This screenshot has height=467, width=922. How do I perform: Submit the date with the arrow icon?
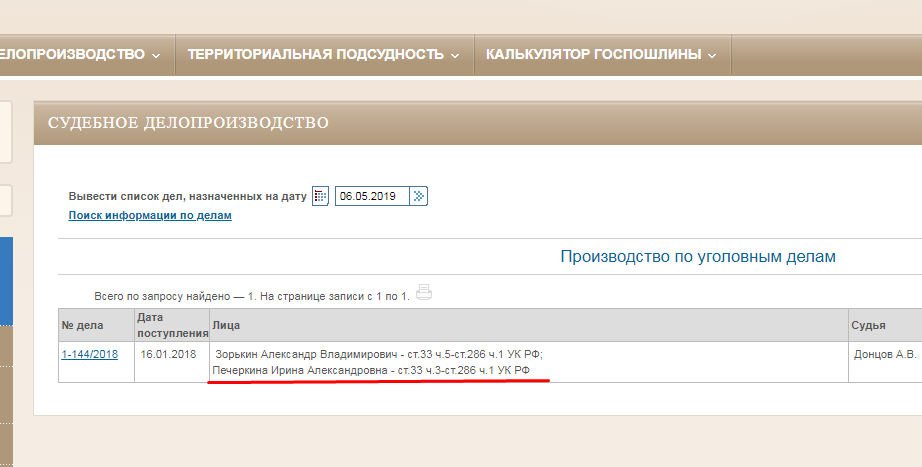pos(419,196)
